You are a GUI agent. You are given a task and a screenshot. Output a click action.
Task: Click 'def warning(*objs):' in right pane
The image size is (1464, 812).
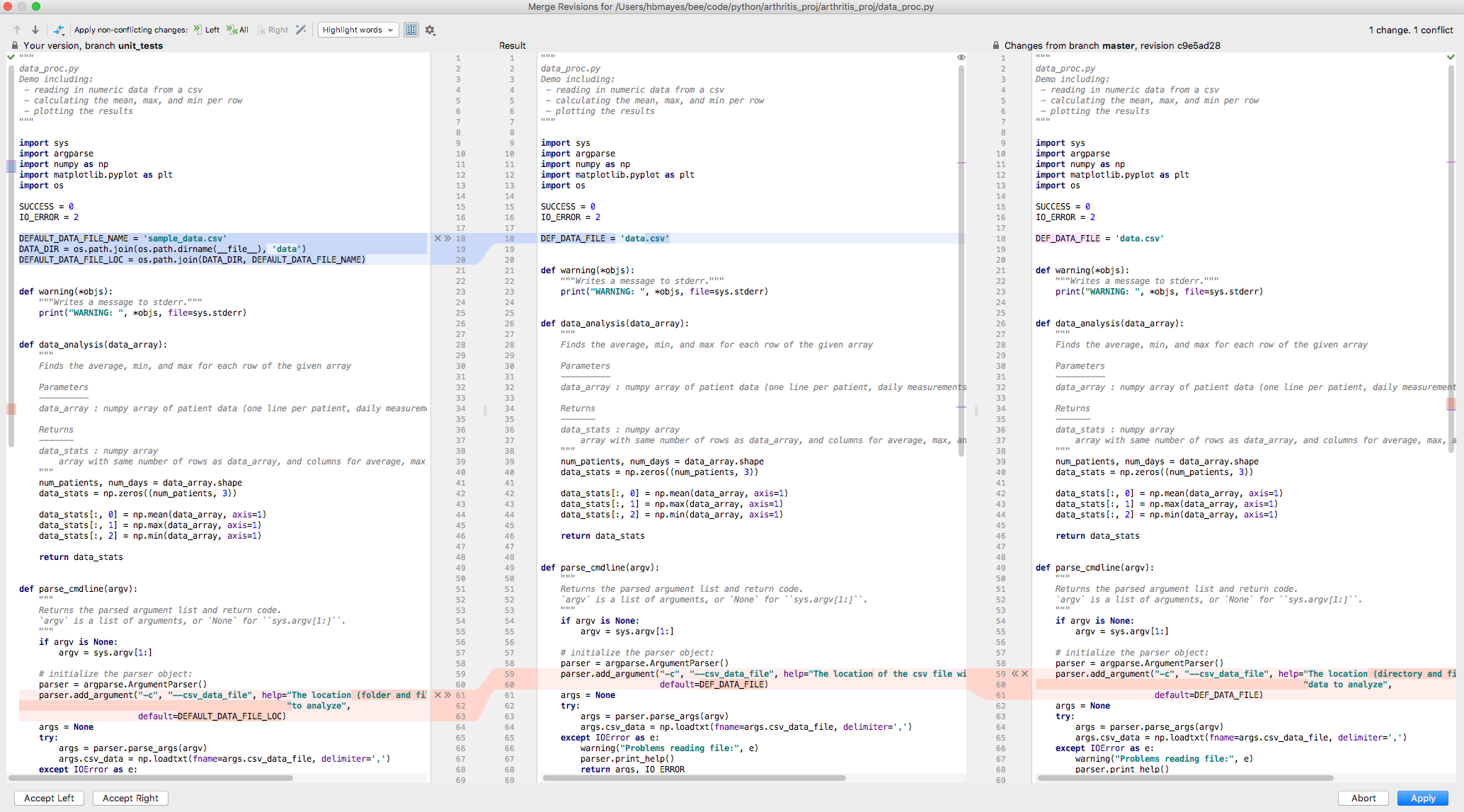click(x=1082, y=270)
